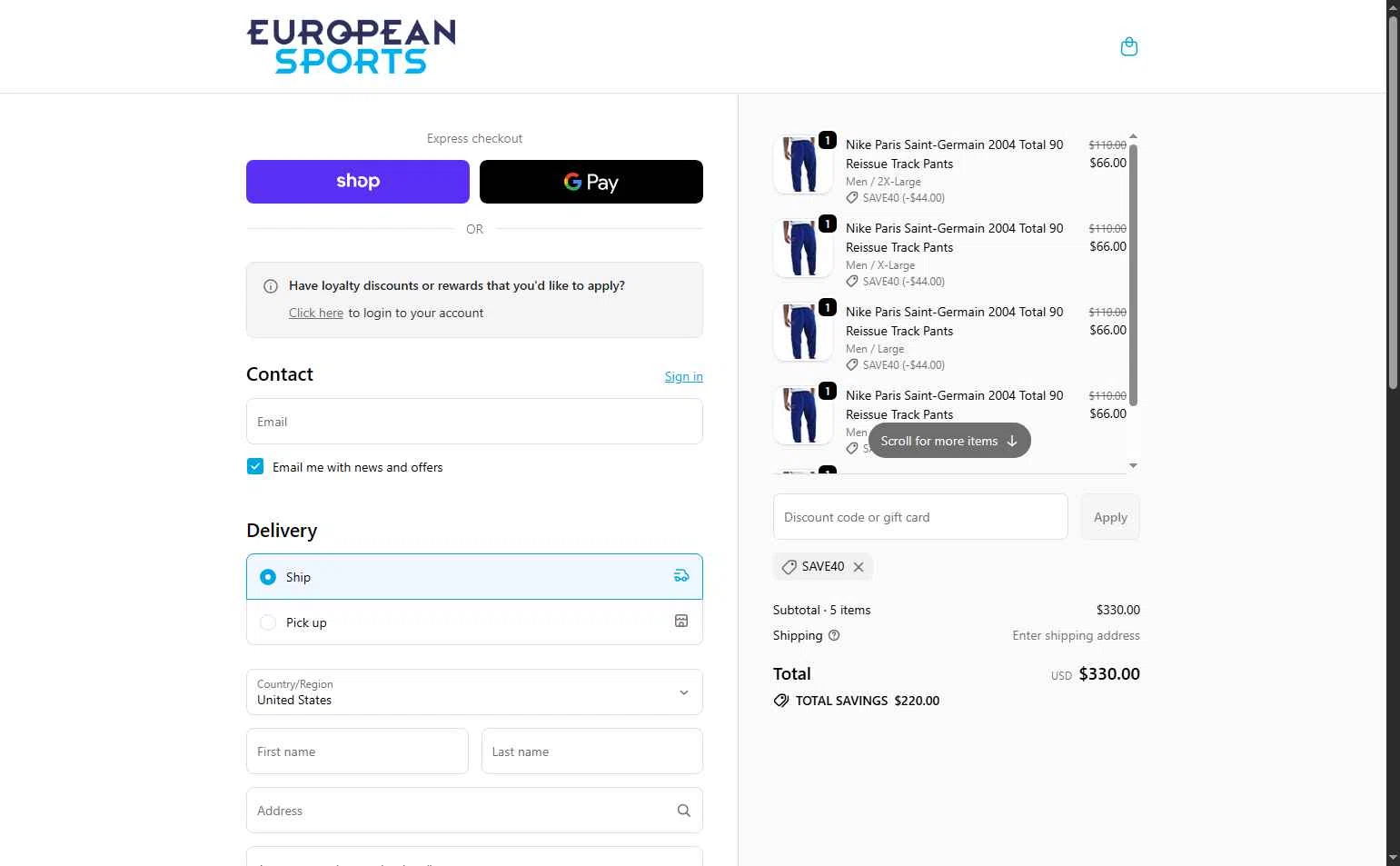Open the Country/Region dropdown
1400x866 pixels.
pos(474,692)
